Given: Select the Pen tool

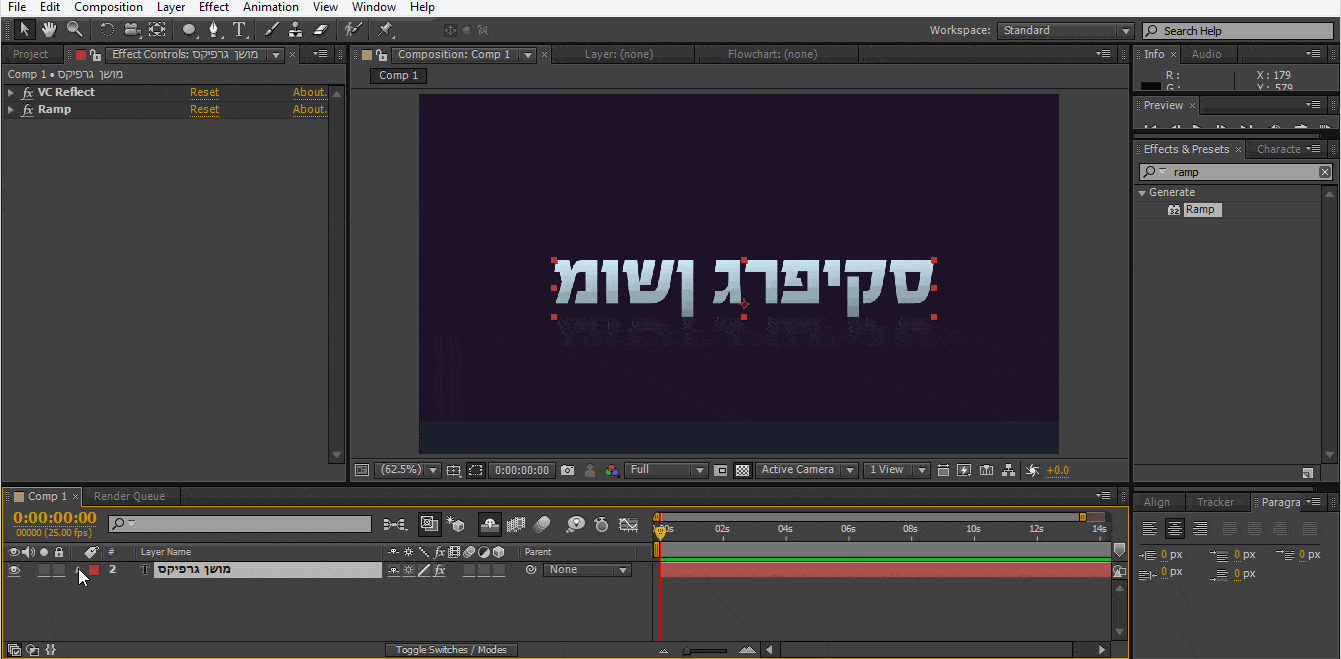Looking at the screenshot, I should coord(214,29).
